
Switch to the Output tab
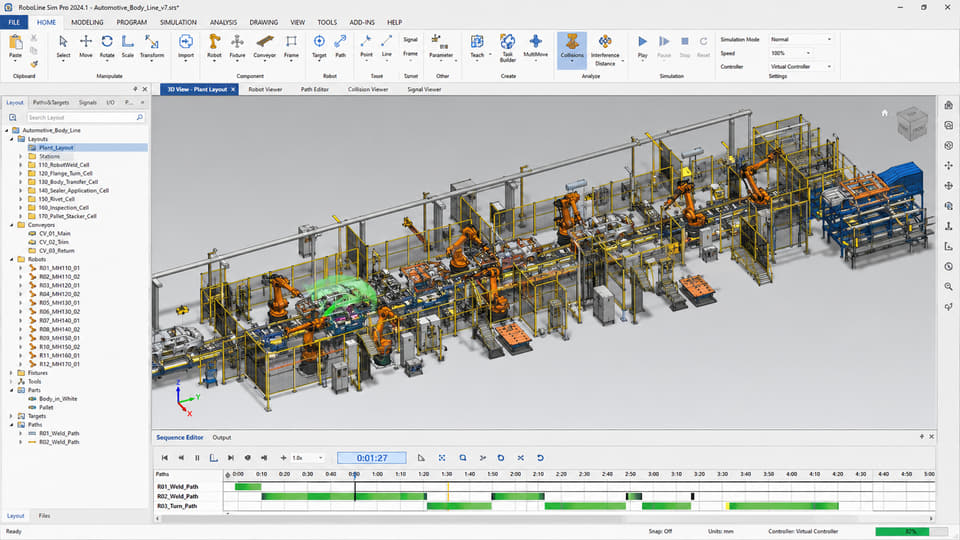tap(222, 437)
